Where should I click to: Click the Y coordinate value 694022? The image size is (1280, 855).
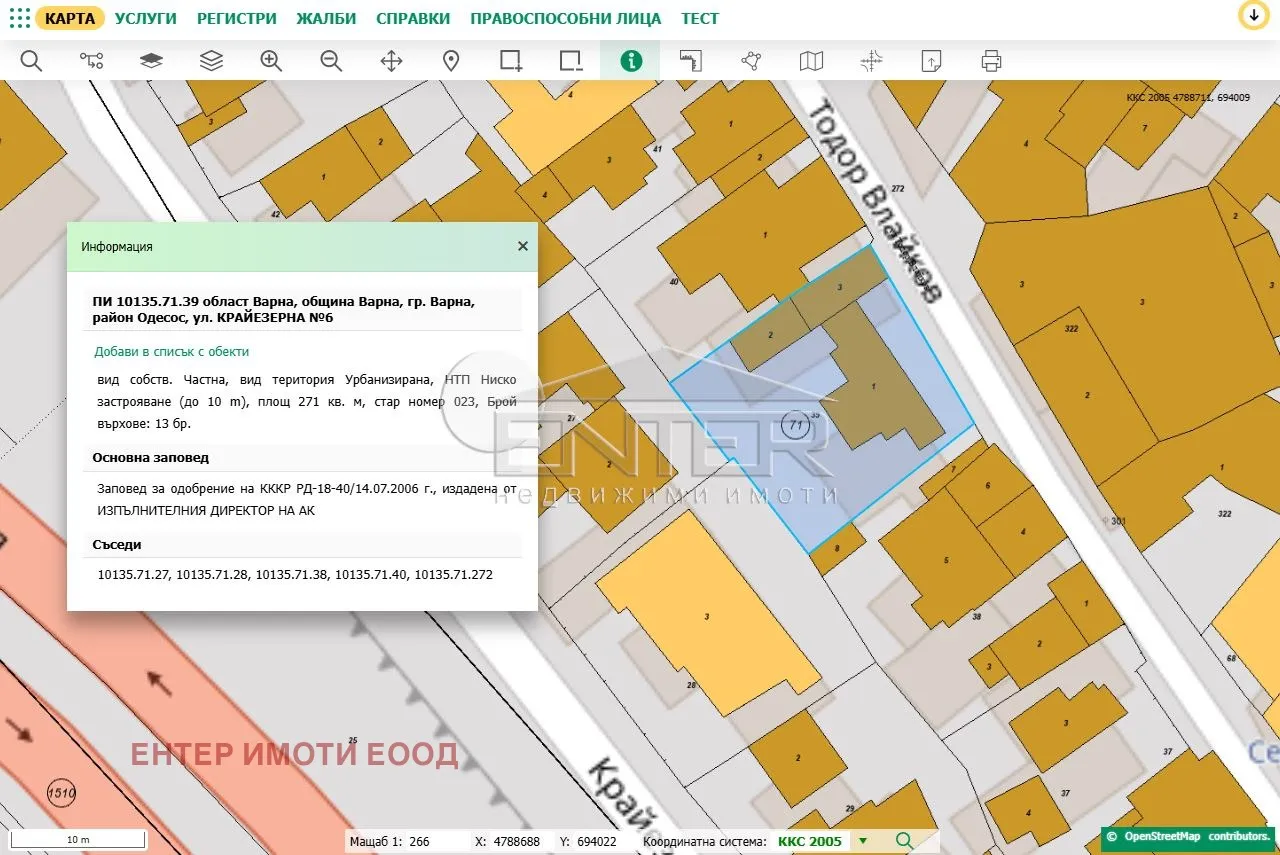(x=597, y=842)
